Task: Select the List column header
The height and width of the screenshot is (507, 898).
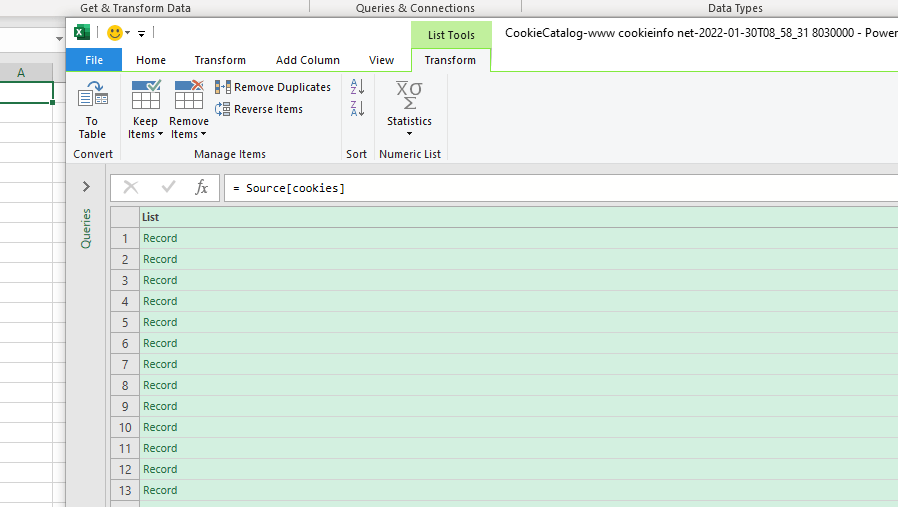Action: [x=519, y=217]
